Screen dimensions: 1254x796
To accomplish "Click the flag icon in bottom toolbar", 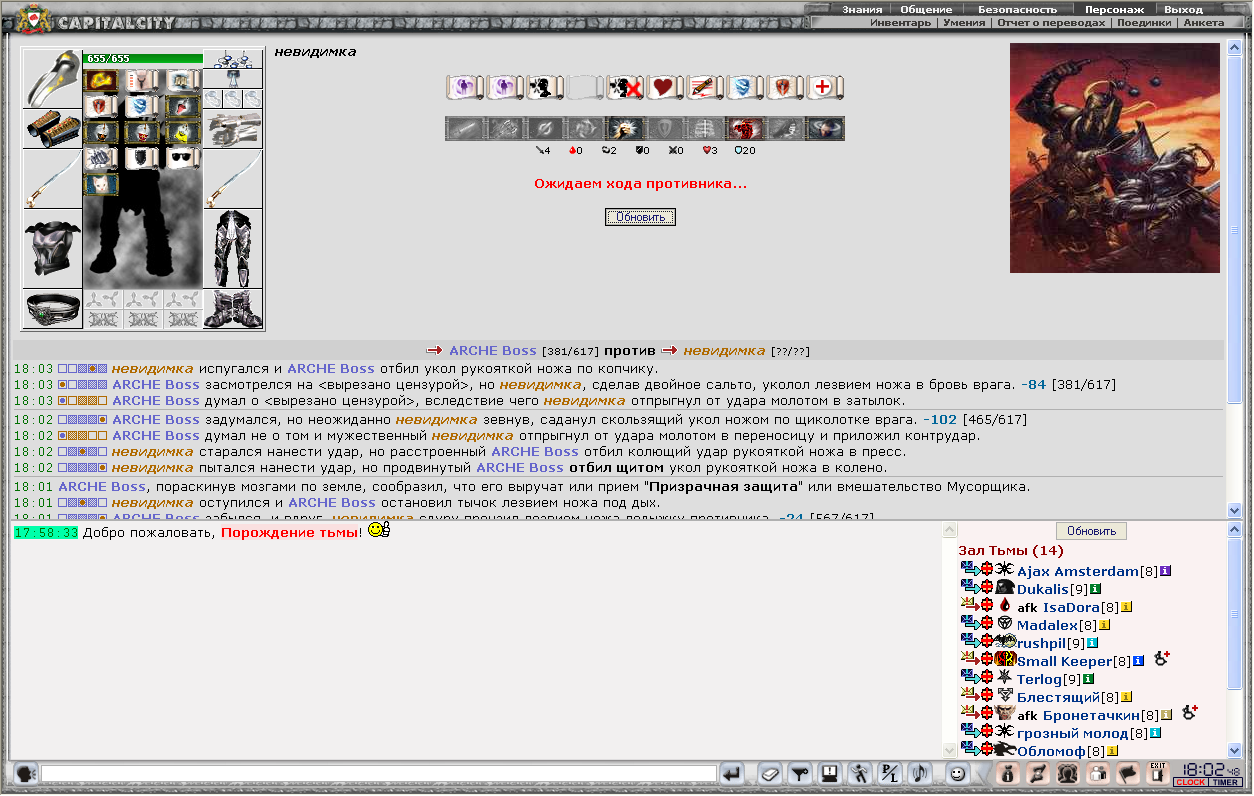I will [x=1127, y=773].
